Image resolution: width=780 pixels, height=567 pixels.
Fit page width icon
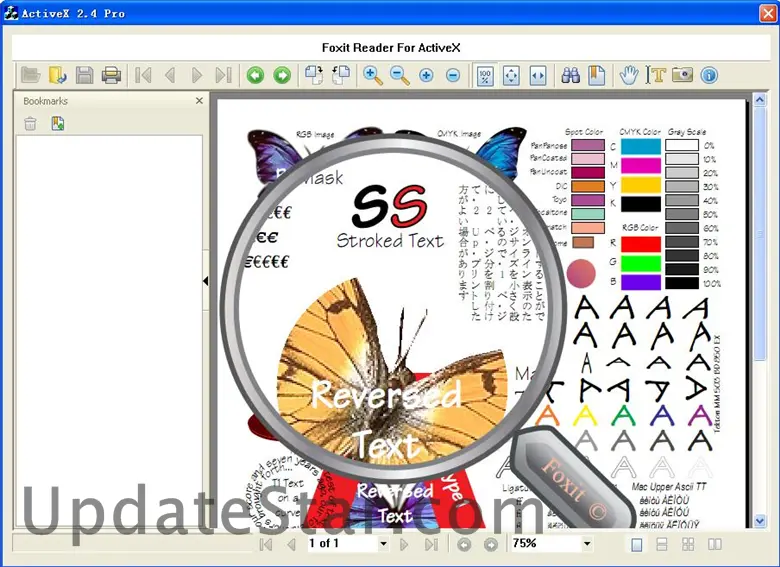(538, 76)
